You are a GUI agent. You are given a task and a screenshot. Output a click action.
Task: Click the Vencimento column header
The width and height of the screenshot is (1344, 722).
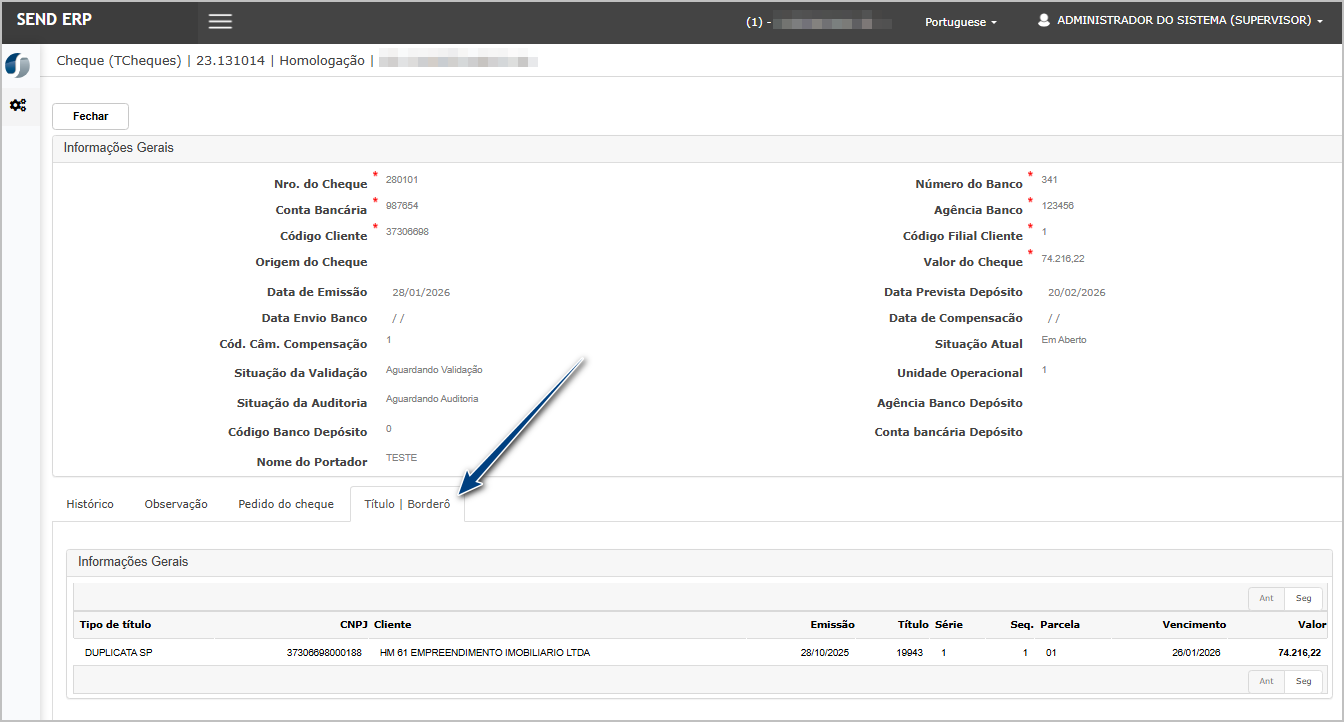1193,624
